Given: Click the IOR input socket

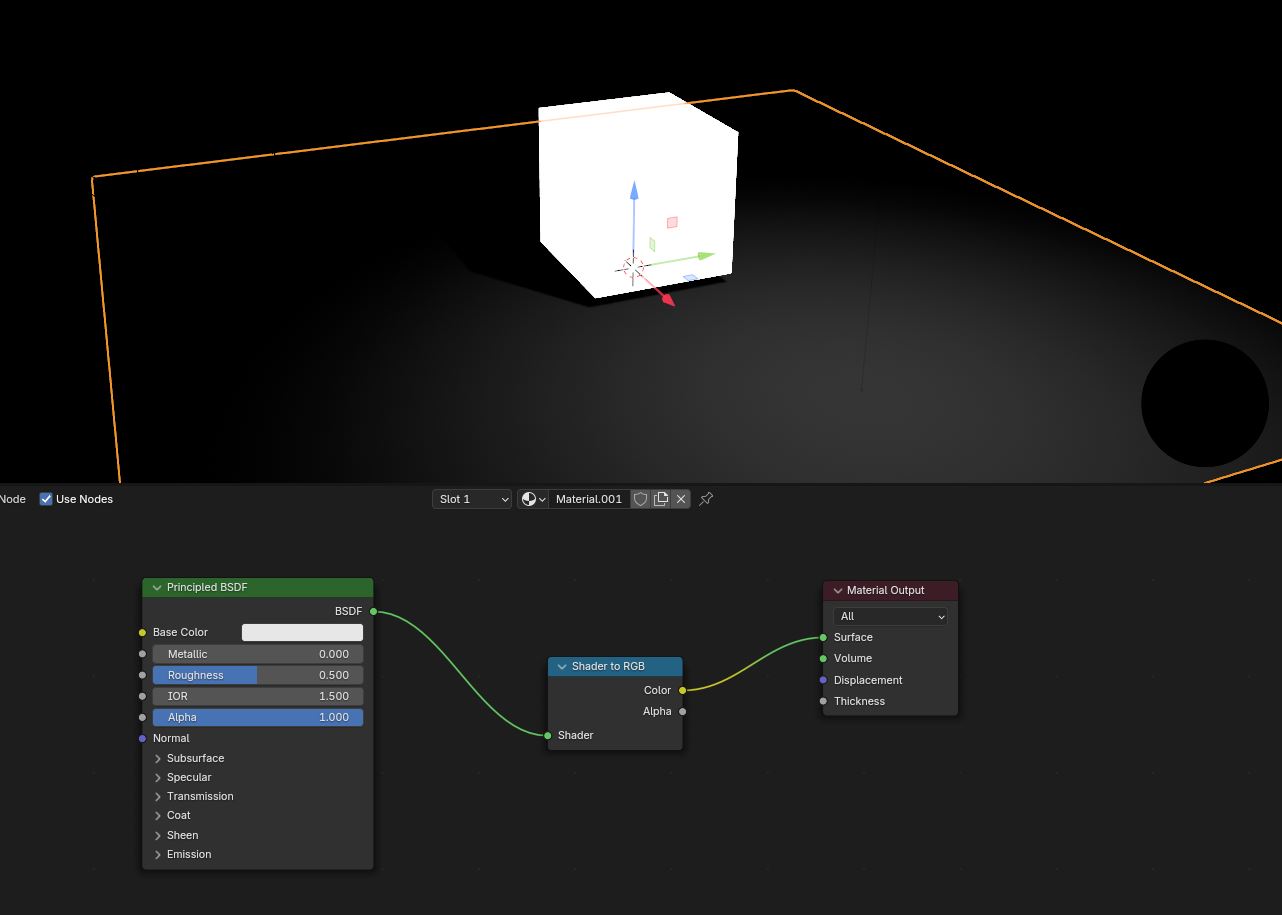Looking at the screenshot, I should tap(143, 696).
